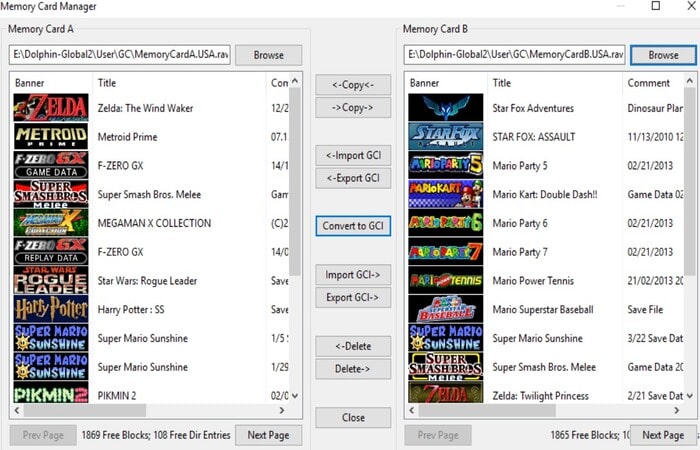Select the Star Wars Rogue Leader banner
Viewport: 700px width, 450px height.
[51, 280]
